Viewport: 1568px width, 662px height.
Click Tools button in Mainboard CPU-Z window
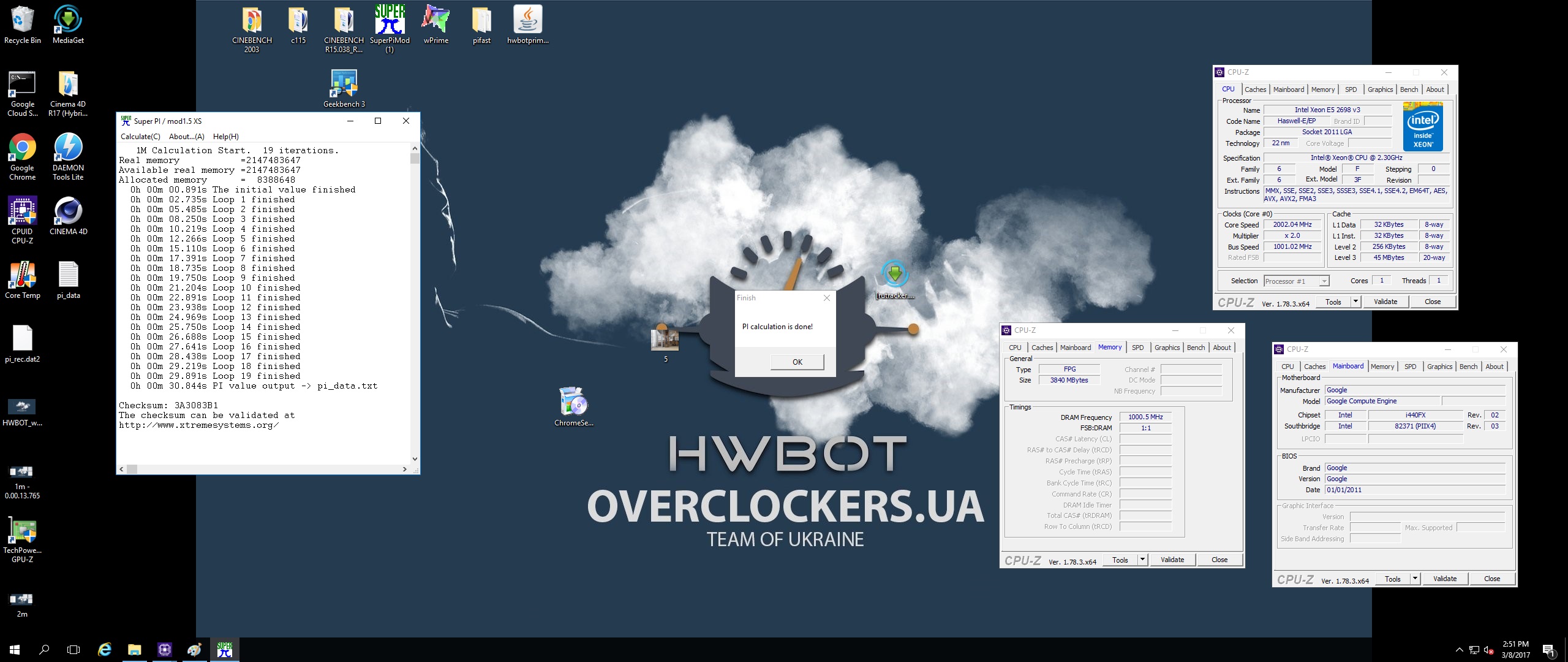pyautogui.click(x=1392, y=579)
